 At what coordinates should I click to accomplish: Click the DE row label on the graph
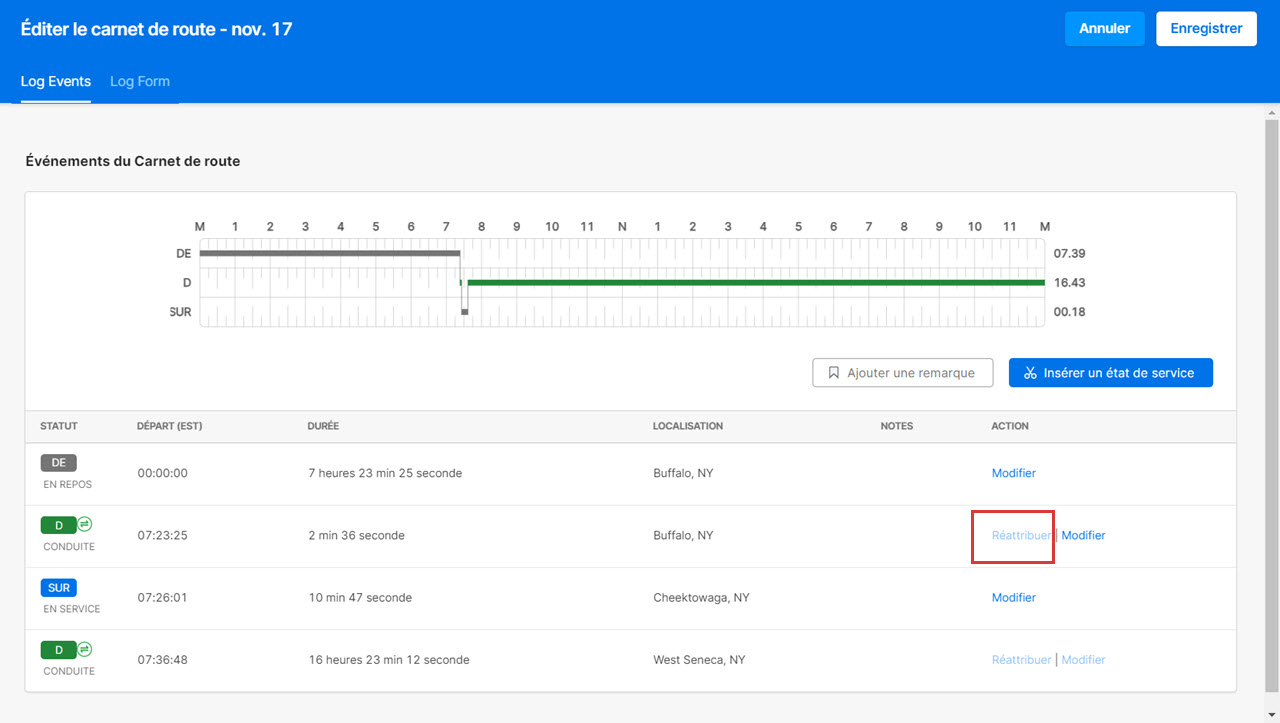tap(183, 254)
